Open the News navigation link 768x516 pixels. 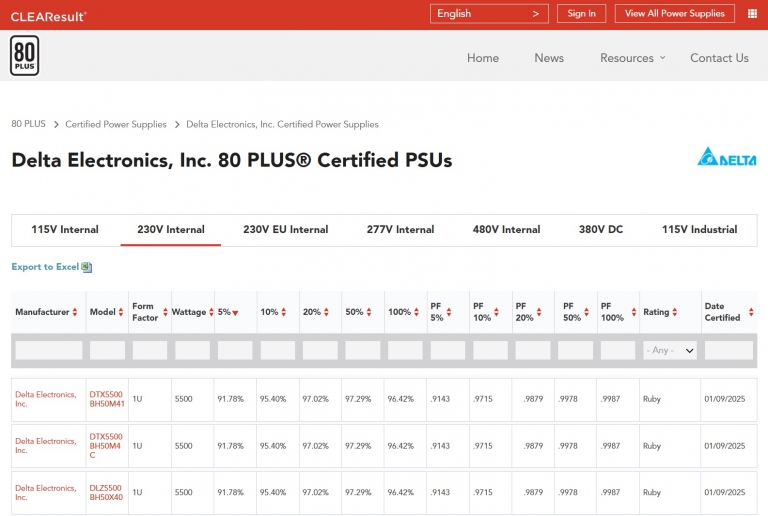pos(549,58)
